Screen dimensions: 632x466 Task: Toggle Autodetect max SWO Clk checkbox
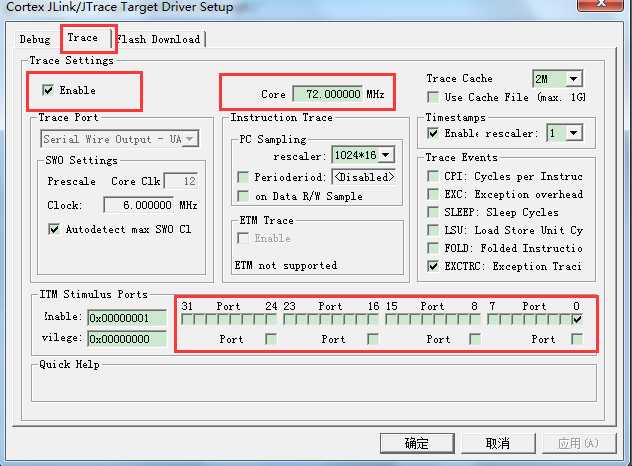(x=54, y=229)
